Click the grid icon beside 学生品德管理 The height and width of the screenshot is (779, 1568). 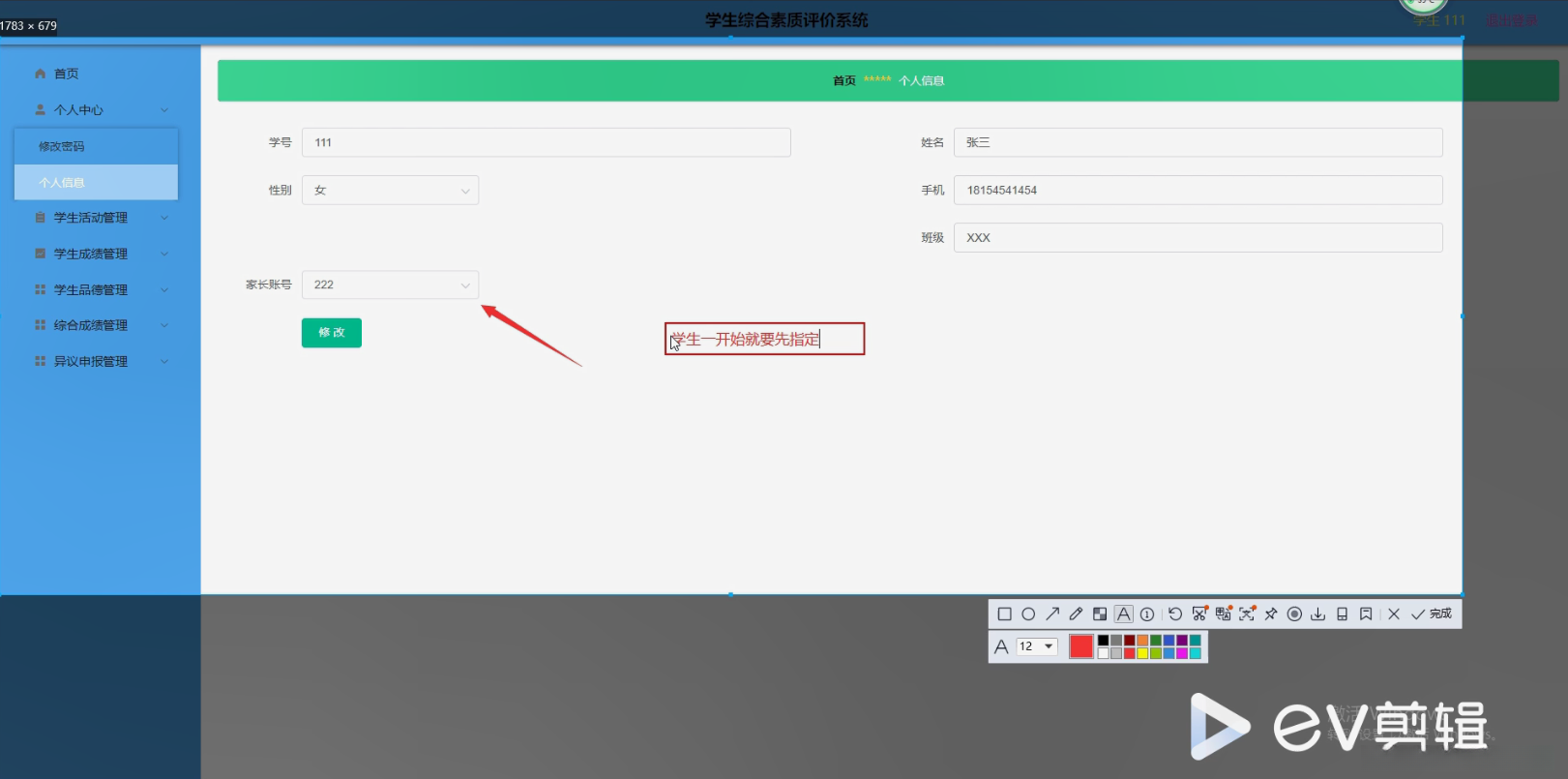pos(40,289)
